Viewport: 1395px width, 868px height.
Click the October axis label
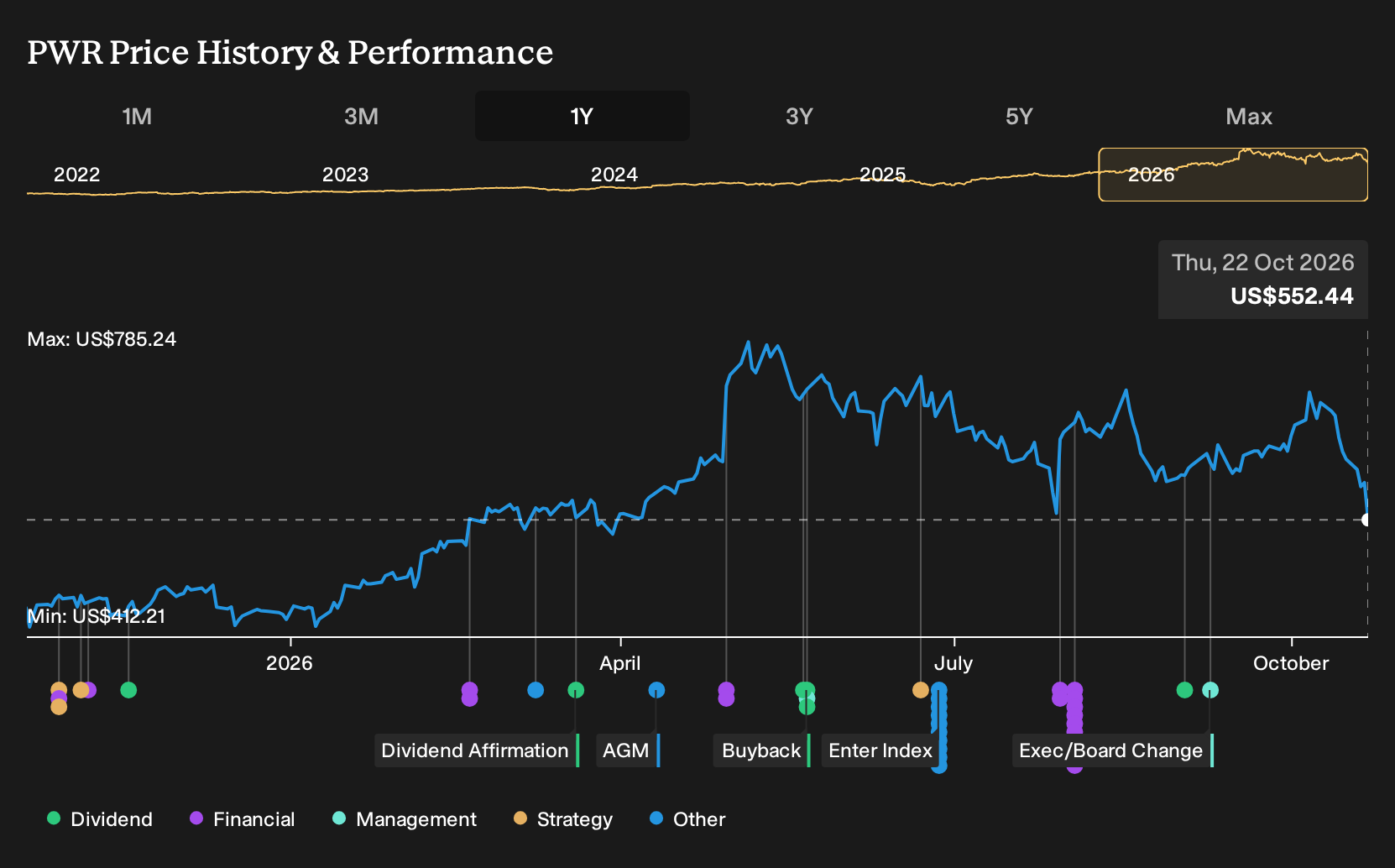tap(1291, 663)
